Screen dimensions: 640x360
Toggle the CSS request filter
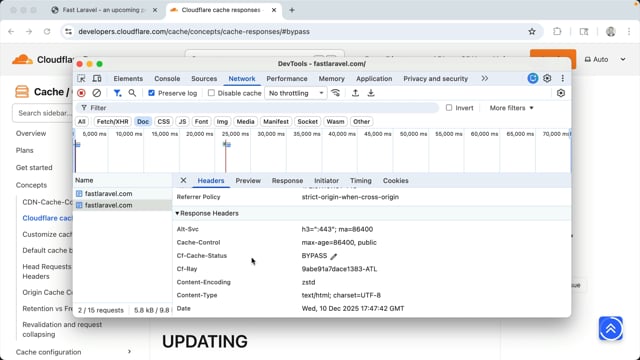(x=164, y=122)
